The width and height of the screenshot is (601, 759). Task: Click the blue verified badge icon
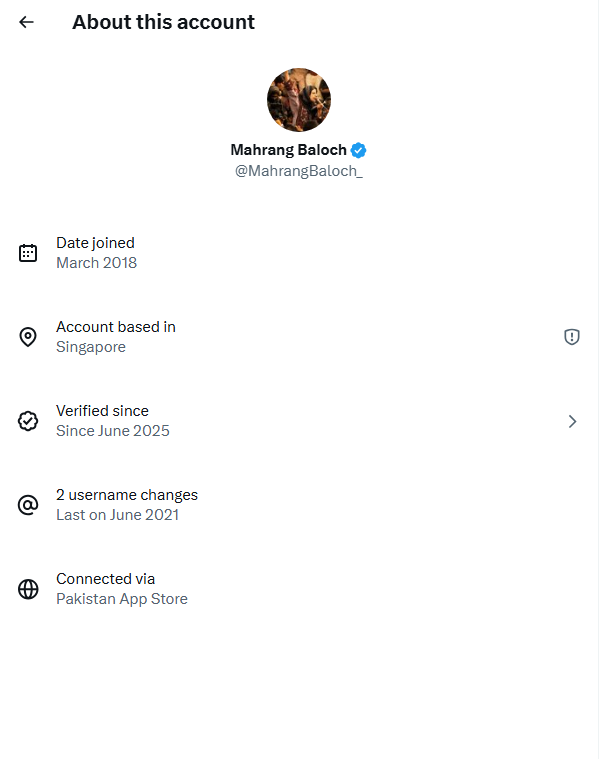click(x=358, y=150)
